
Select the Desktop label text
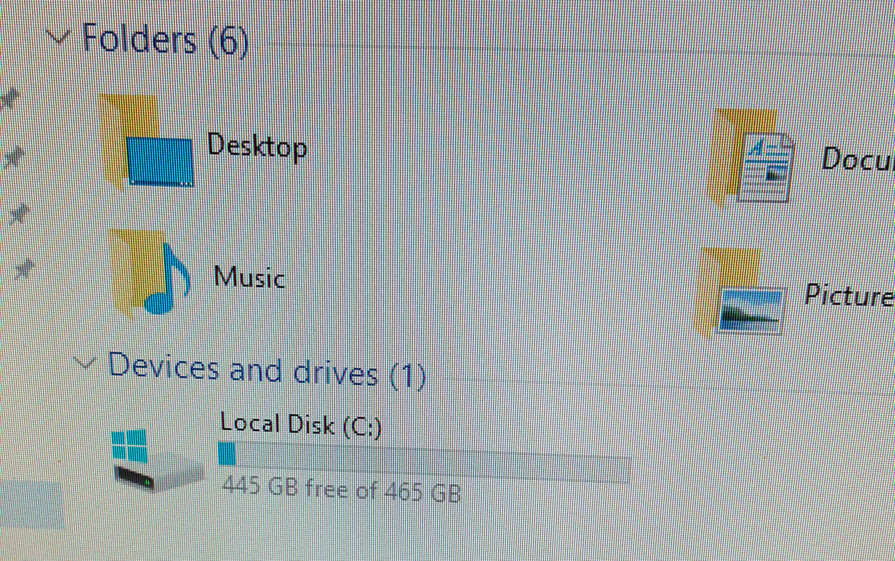click(x=257, y=146)
